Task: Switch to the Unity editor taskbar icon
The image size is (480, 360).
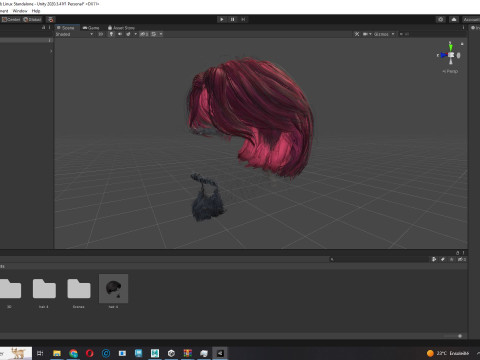Action: pyautogui.click(x=220, y=353)
